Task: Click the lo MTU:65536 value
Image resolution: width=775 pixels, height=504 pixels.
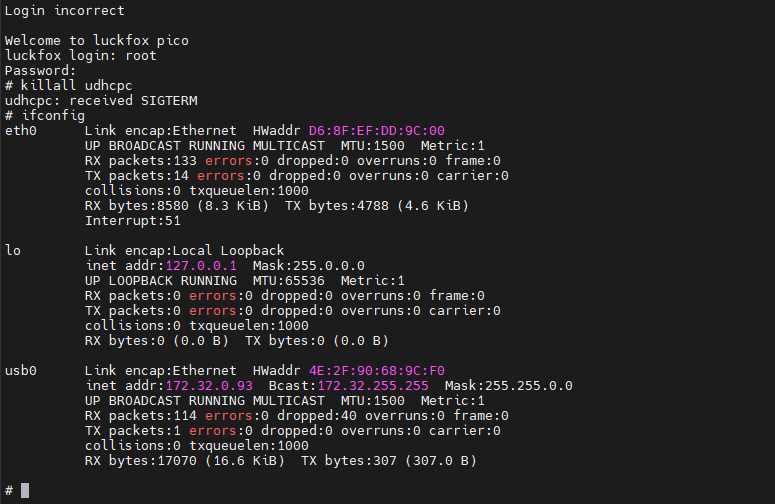Action: tap(289, 281)
